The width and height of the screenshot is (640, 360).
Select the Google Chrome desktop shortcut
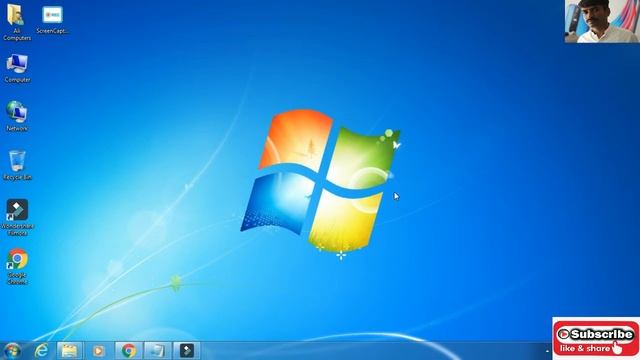[x=17, y=266]
